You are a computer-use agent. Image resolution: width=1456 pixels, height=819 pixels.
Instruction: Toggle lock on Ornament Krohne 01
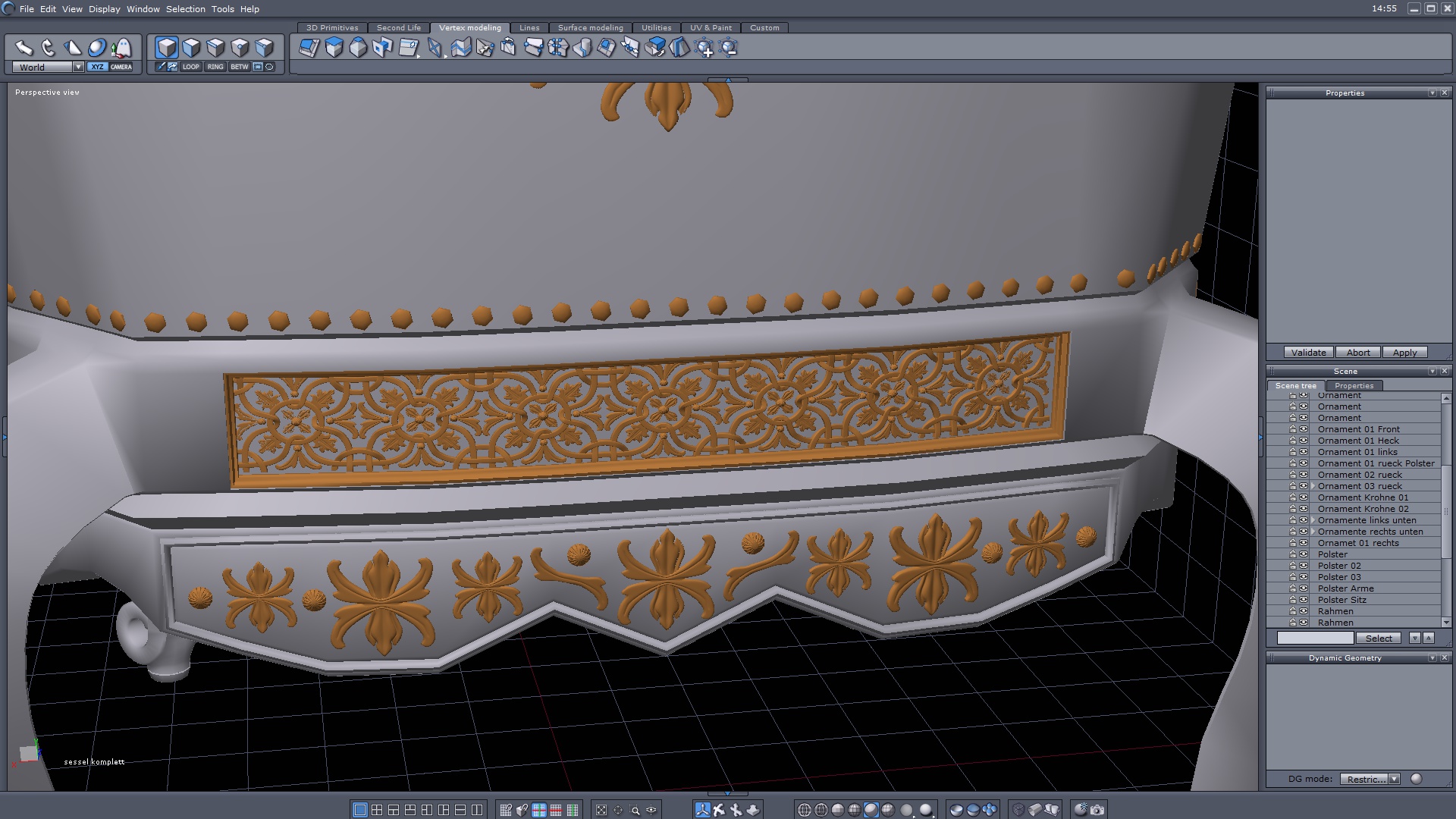pos(1293,497)
